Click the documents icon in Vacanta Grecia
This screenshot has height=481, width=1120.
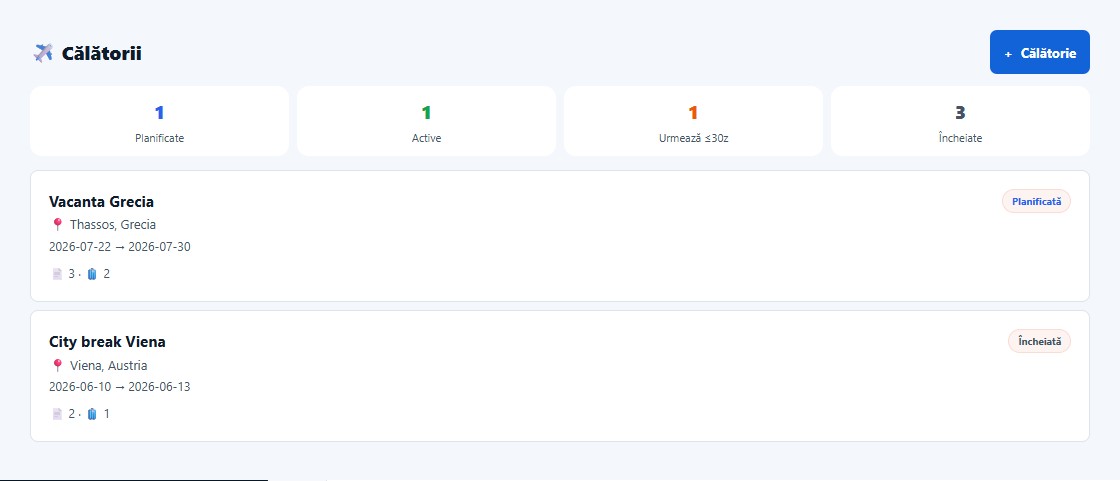pos(57,274)
